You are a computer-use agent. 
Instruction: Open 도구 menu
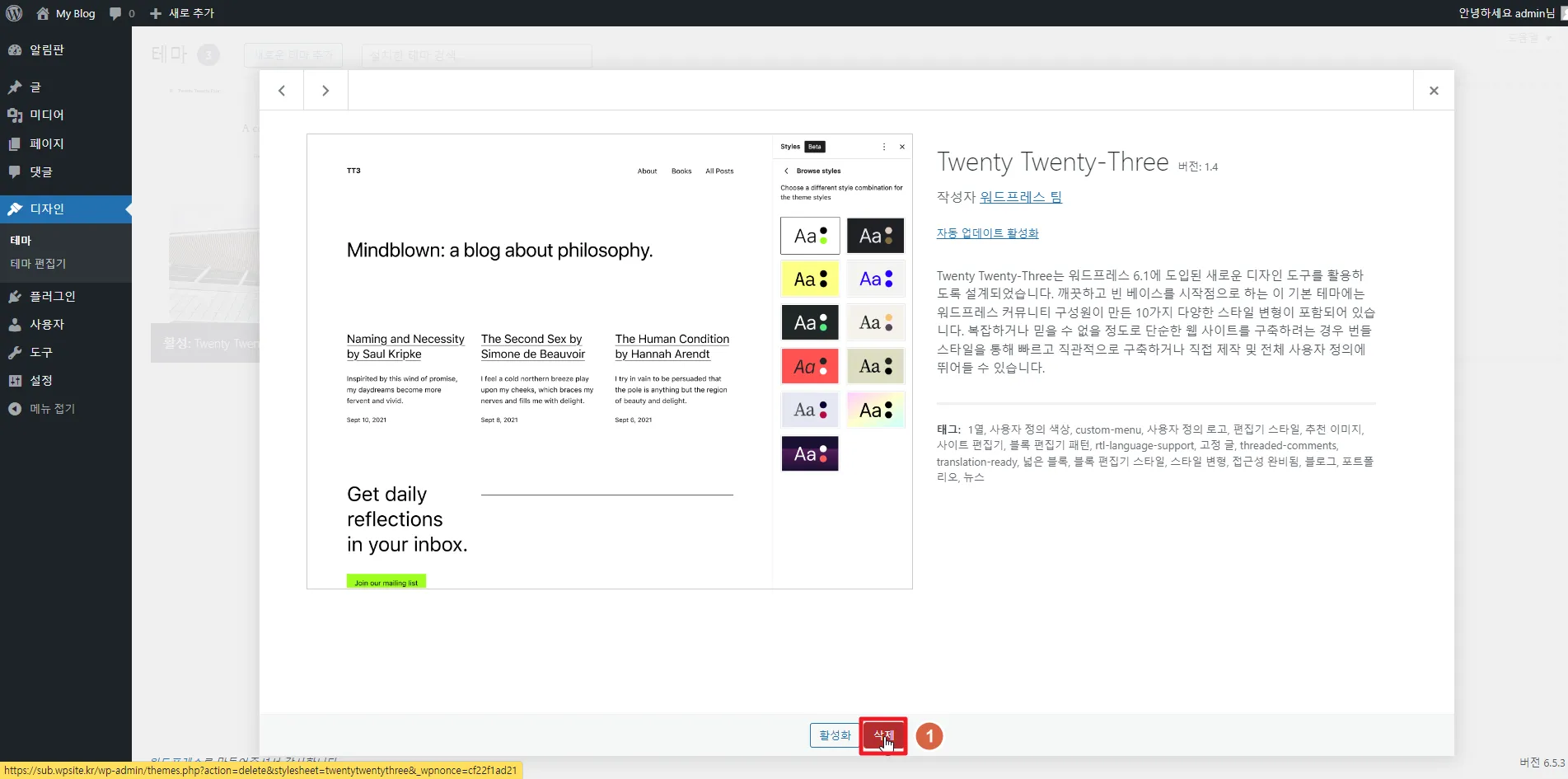click(66, 352)
